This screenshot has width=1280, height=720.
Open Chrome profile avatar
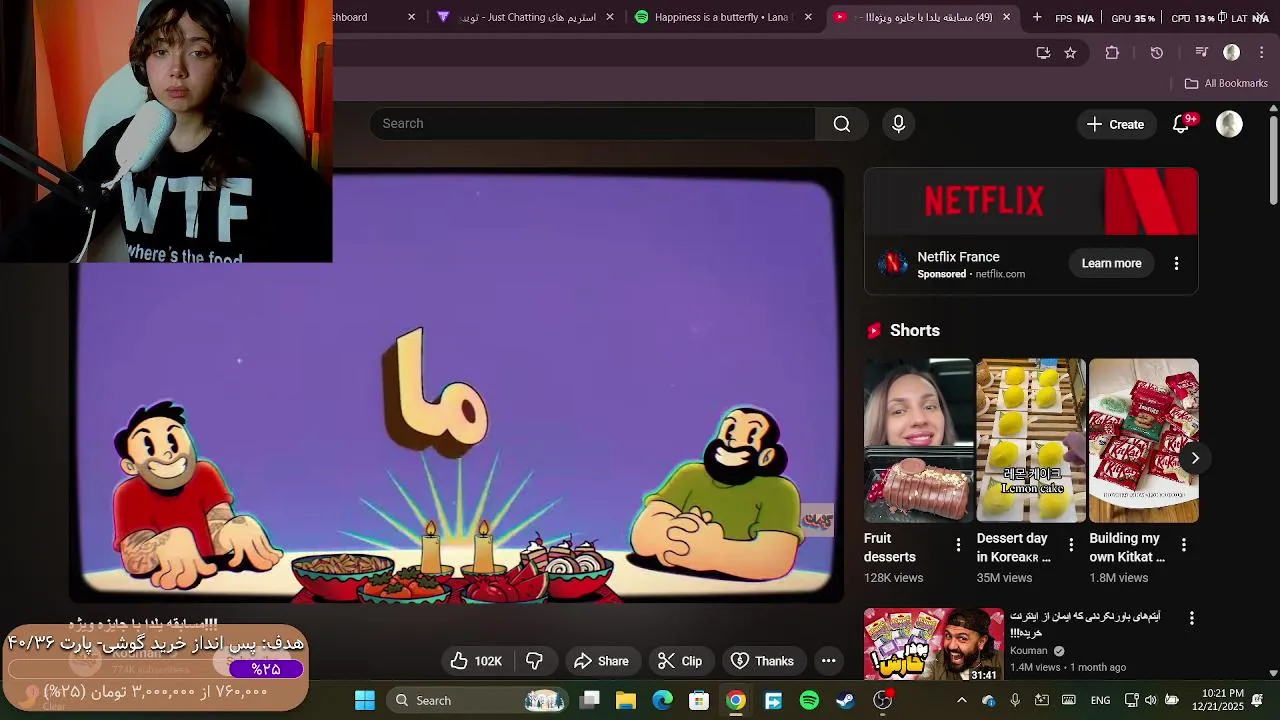1232,53
